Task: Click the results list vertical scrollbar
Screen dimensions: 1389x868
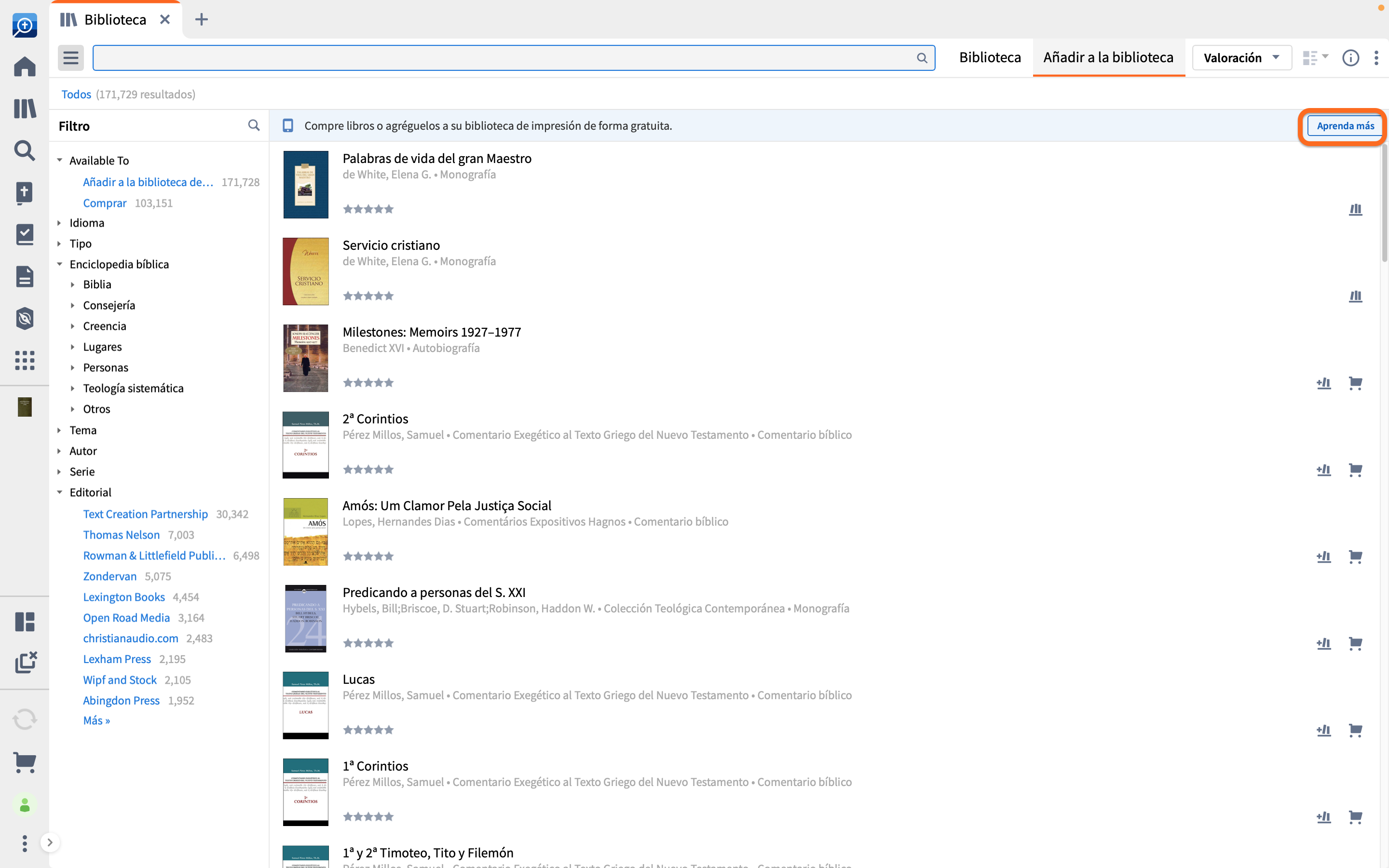Action: pos(1384,203)
